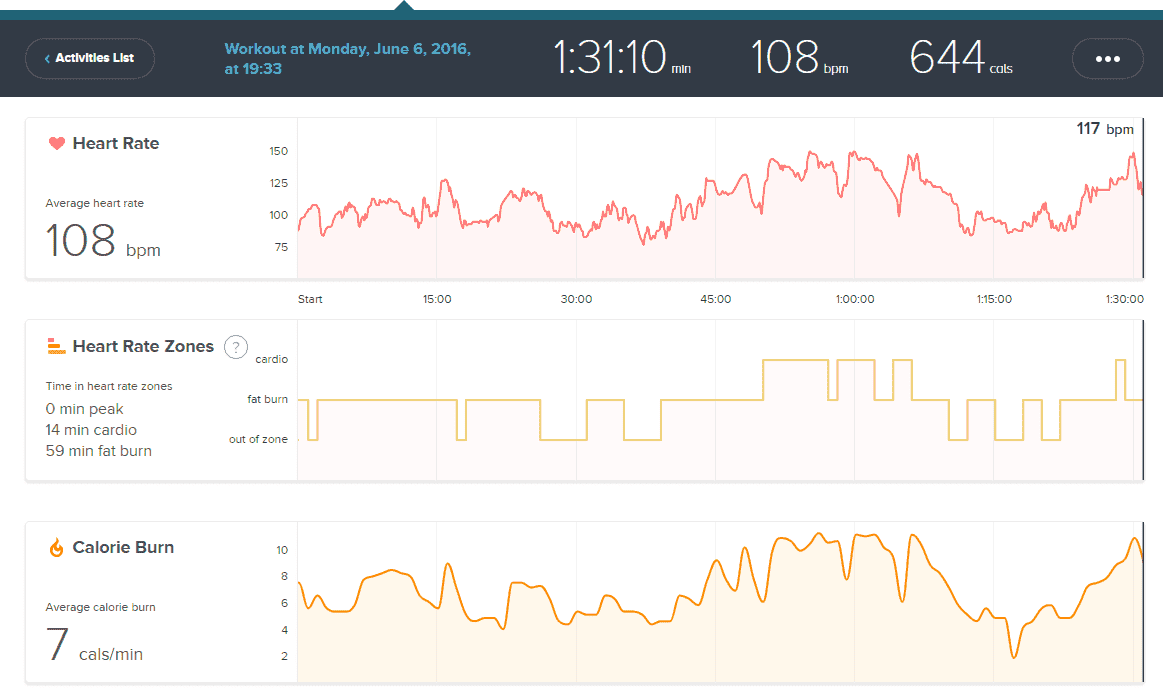1163x698 pixels.
Task: Click the 45:00 mark on time axis
Action: coord(715,299)
